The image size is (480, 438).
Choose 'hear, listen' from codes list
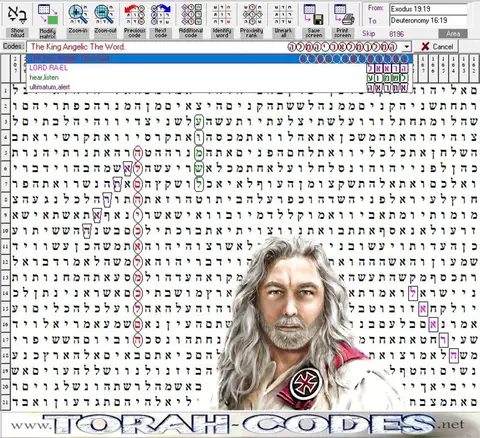click(x=219, y=78)
